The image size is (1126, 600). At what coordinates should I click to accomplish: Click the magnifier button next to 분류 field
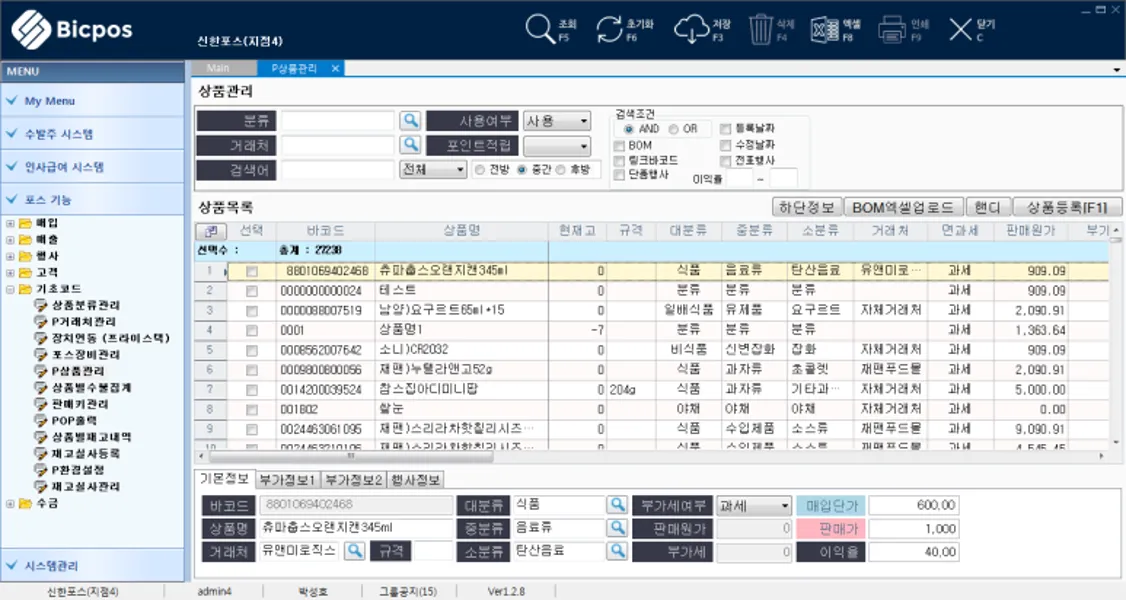pos(410,121)
